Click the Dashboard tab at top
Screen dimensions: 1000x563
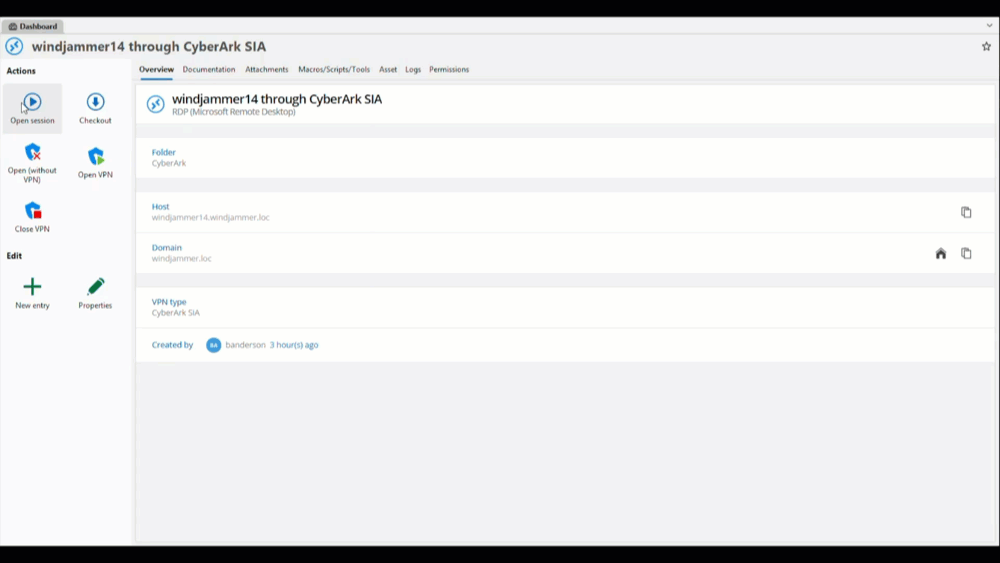pos(34,26)
